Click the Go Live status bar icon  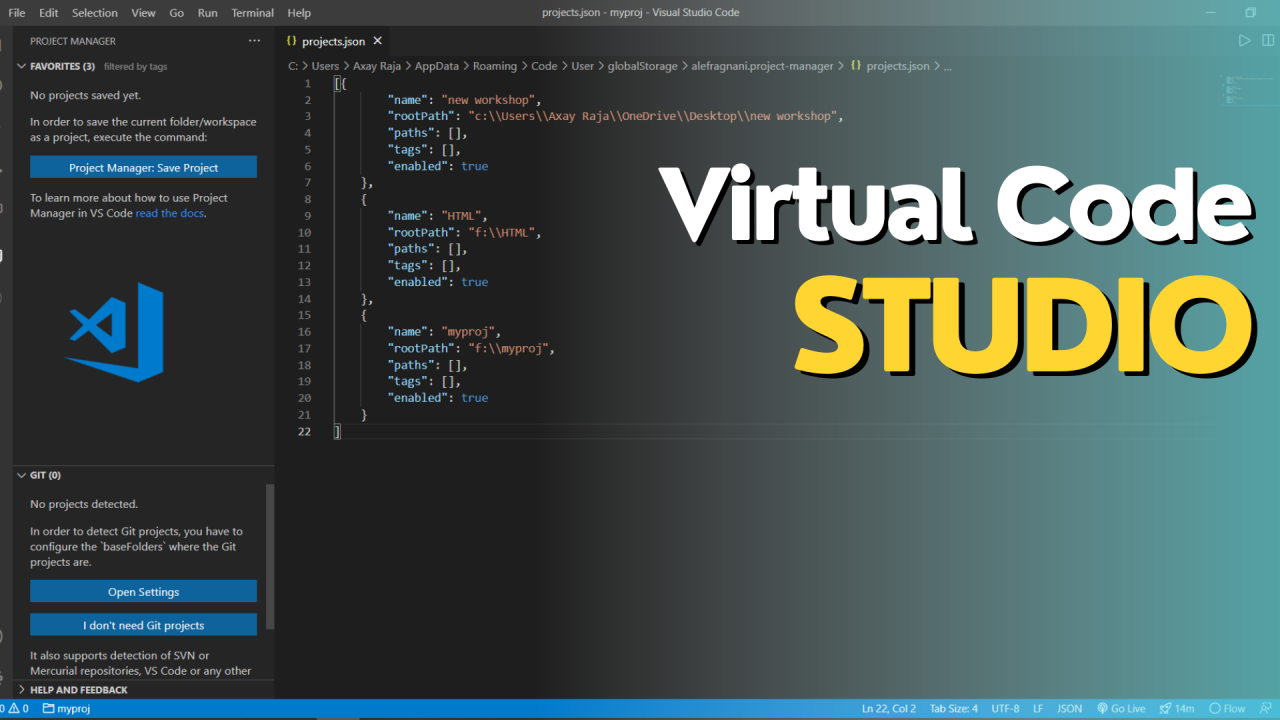point(1121,708)
